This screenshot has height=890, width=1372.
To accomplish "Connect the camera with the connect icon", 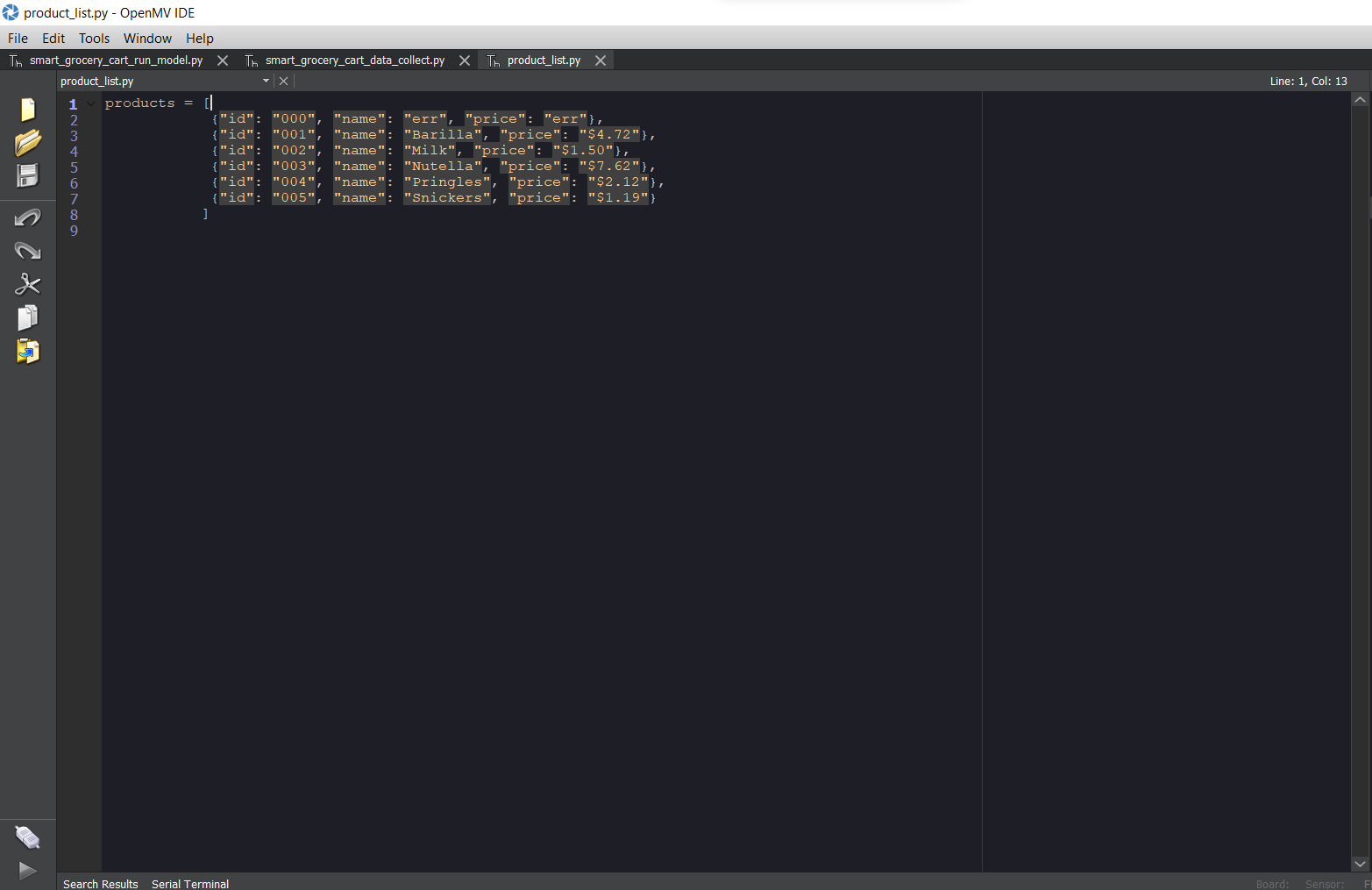I will pos(27,837).
